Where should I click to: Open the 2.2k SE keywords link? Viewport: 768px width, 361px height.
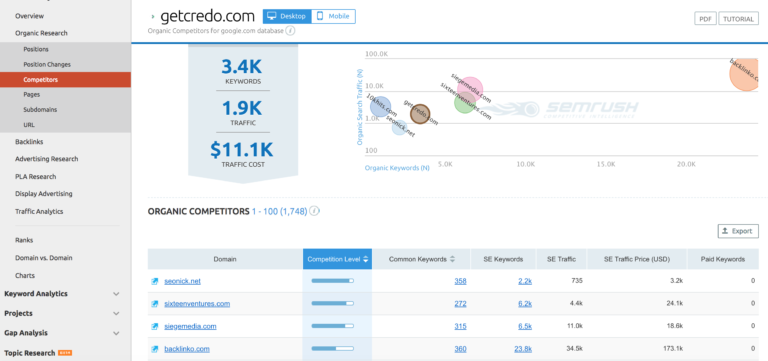click(525, 281)
